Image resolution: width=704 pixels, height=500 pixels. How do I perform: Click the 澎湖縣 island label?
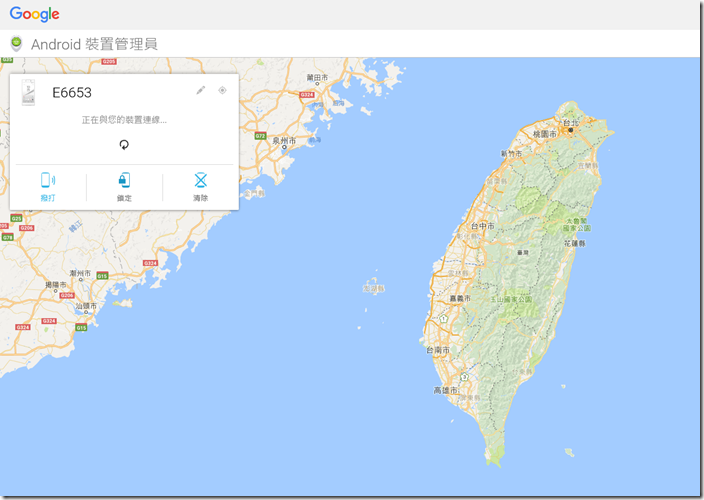[374, 289]
